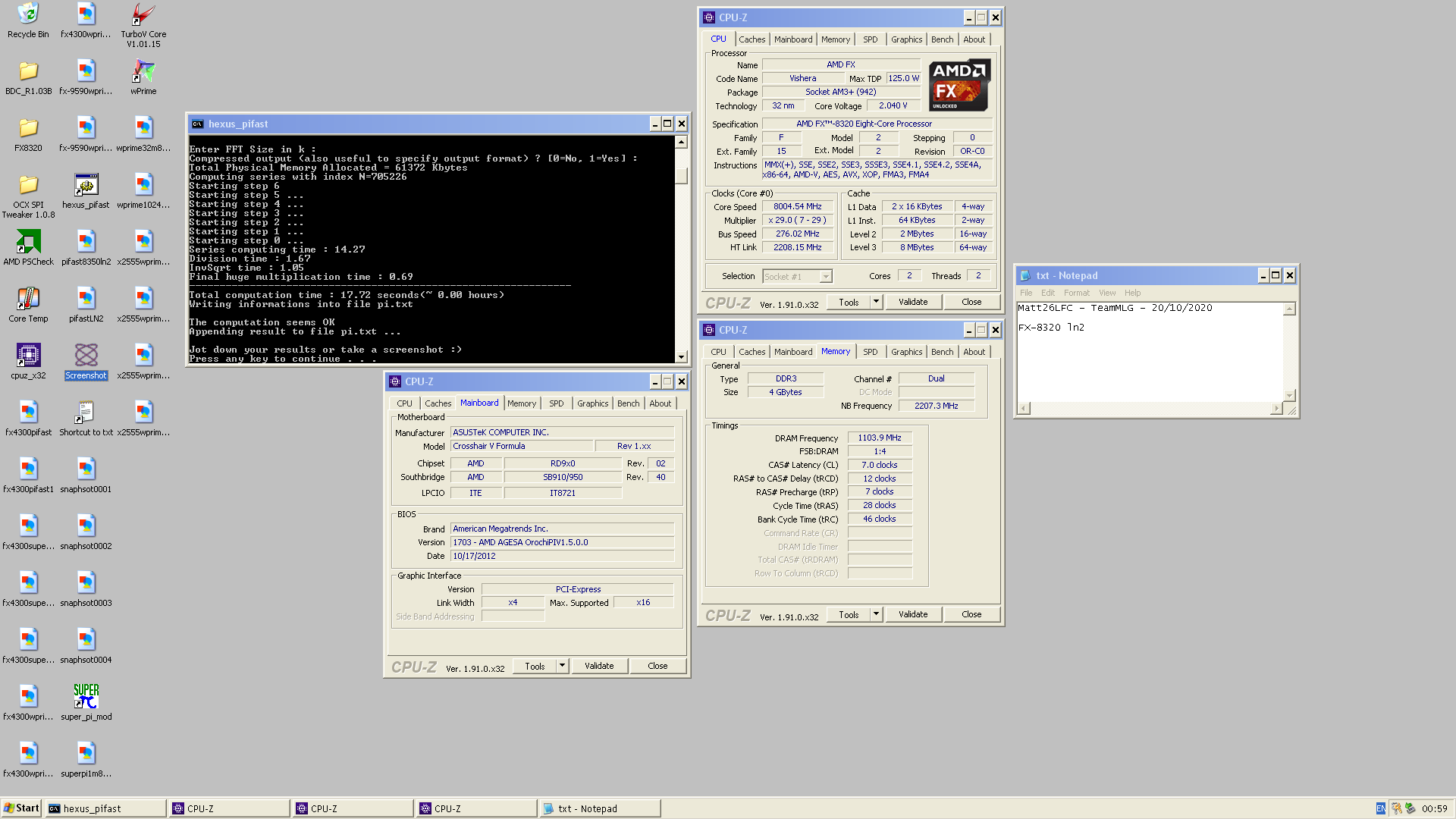Open the snaphsot0004 image file

pos(86,646)
